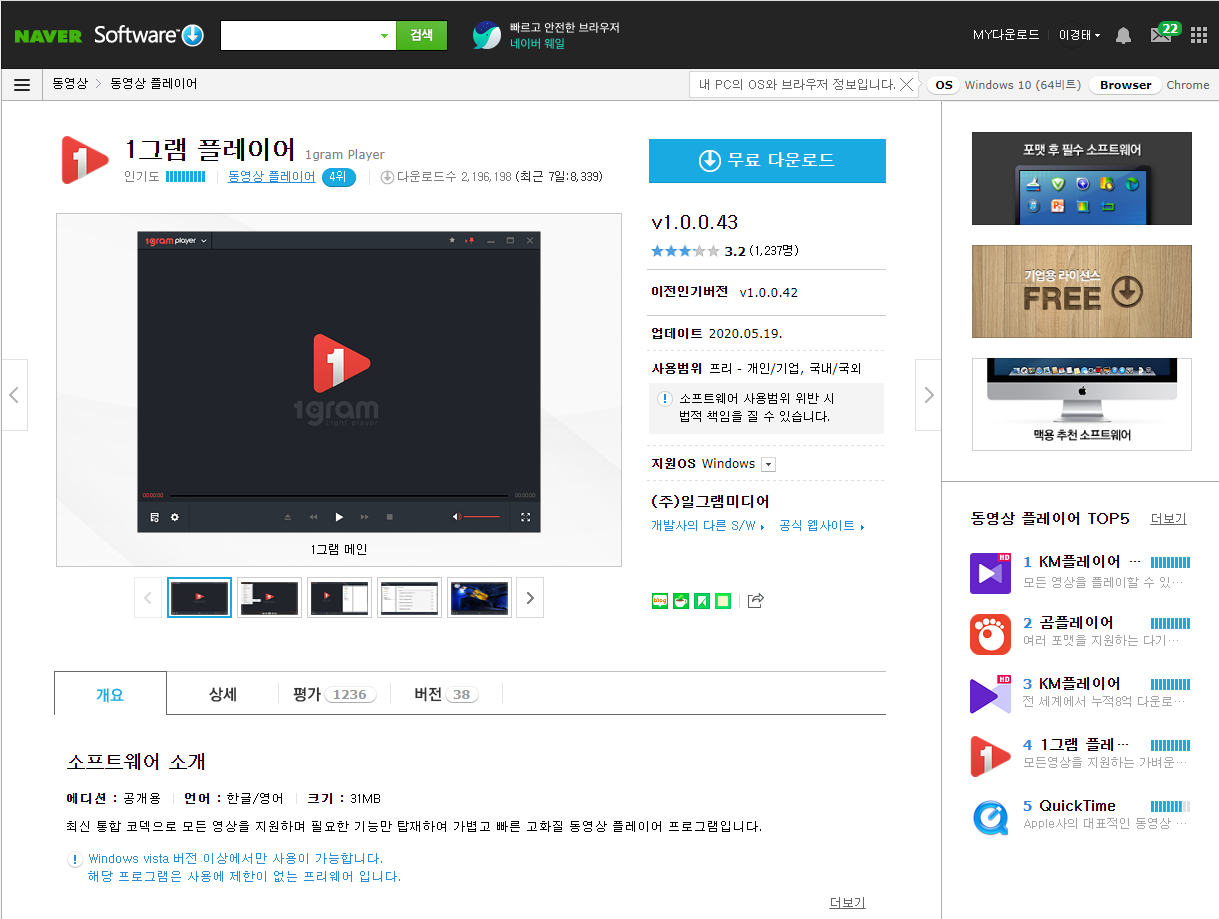Screen dimensions: 1219x919
Task: Open the external share arrow icon
Action: pos(756,601)
